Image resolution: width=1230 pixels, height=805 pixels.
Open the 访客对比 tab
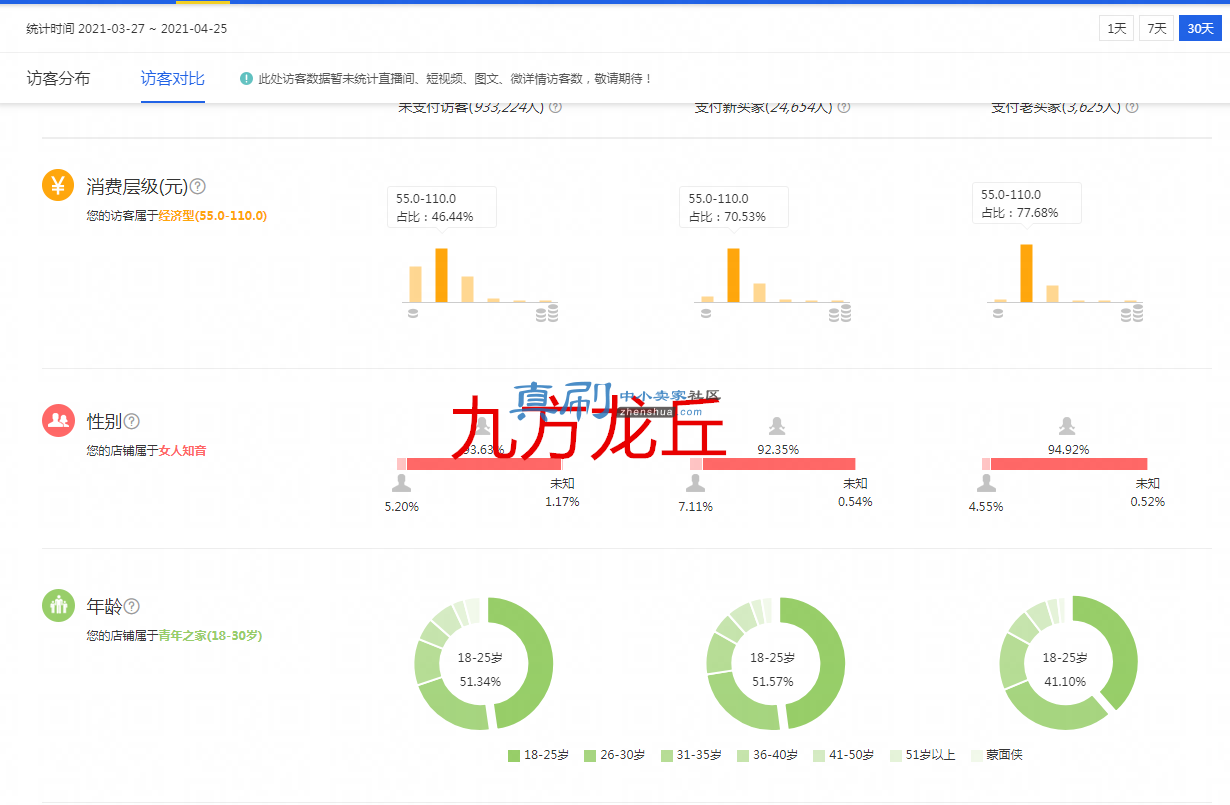pos(173,78)
